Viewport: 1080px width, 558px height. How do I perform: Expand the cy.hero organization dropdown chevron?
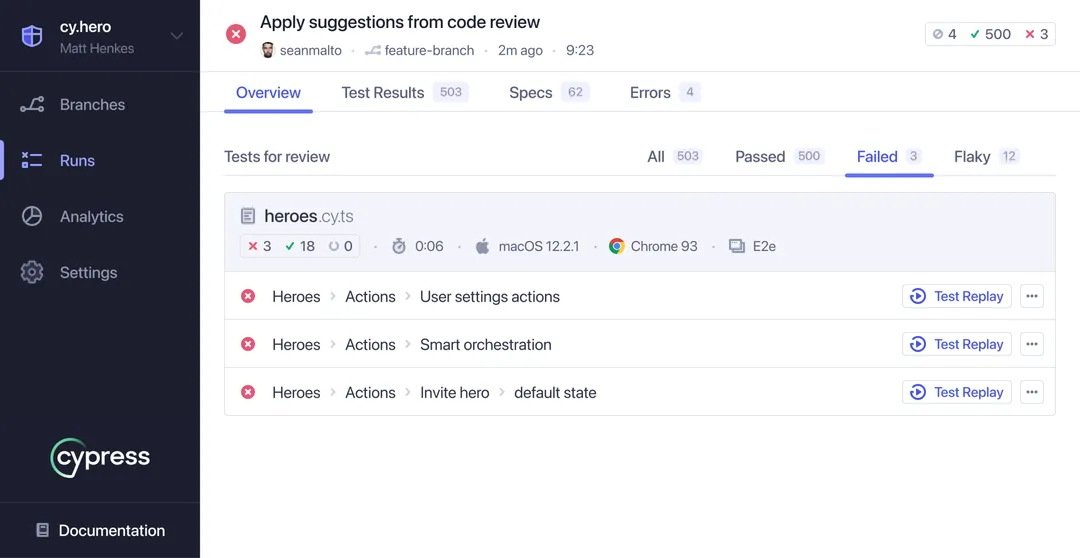click(x=177, y=36)
